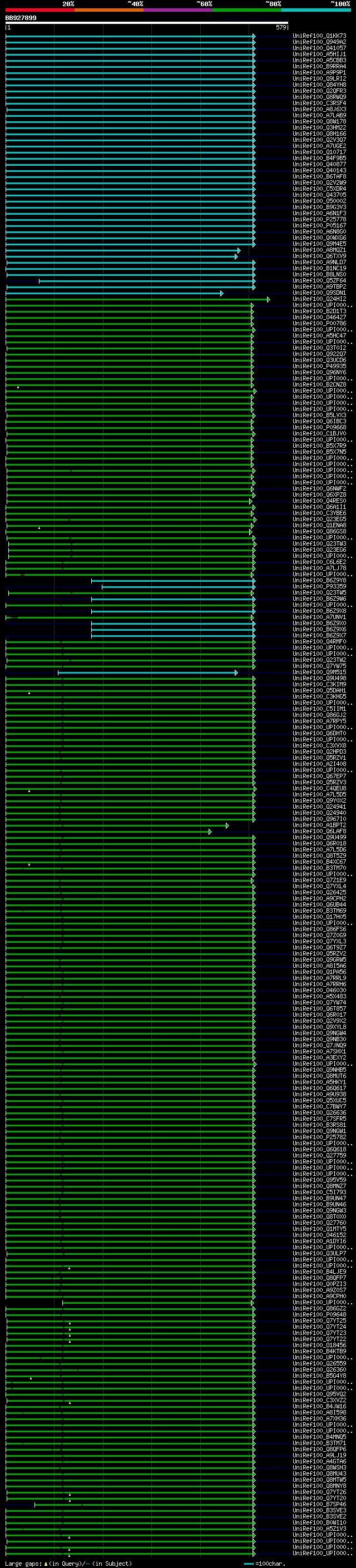Select hit label UniRef100_C3YBE6
The height and width of the screenshot is (1568, 356).
click(x=319, y=513)
